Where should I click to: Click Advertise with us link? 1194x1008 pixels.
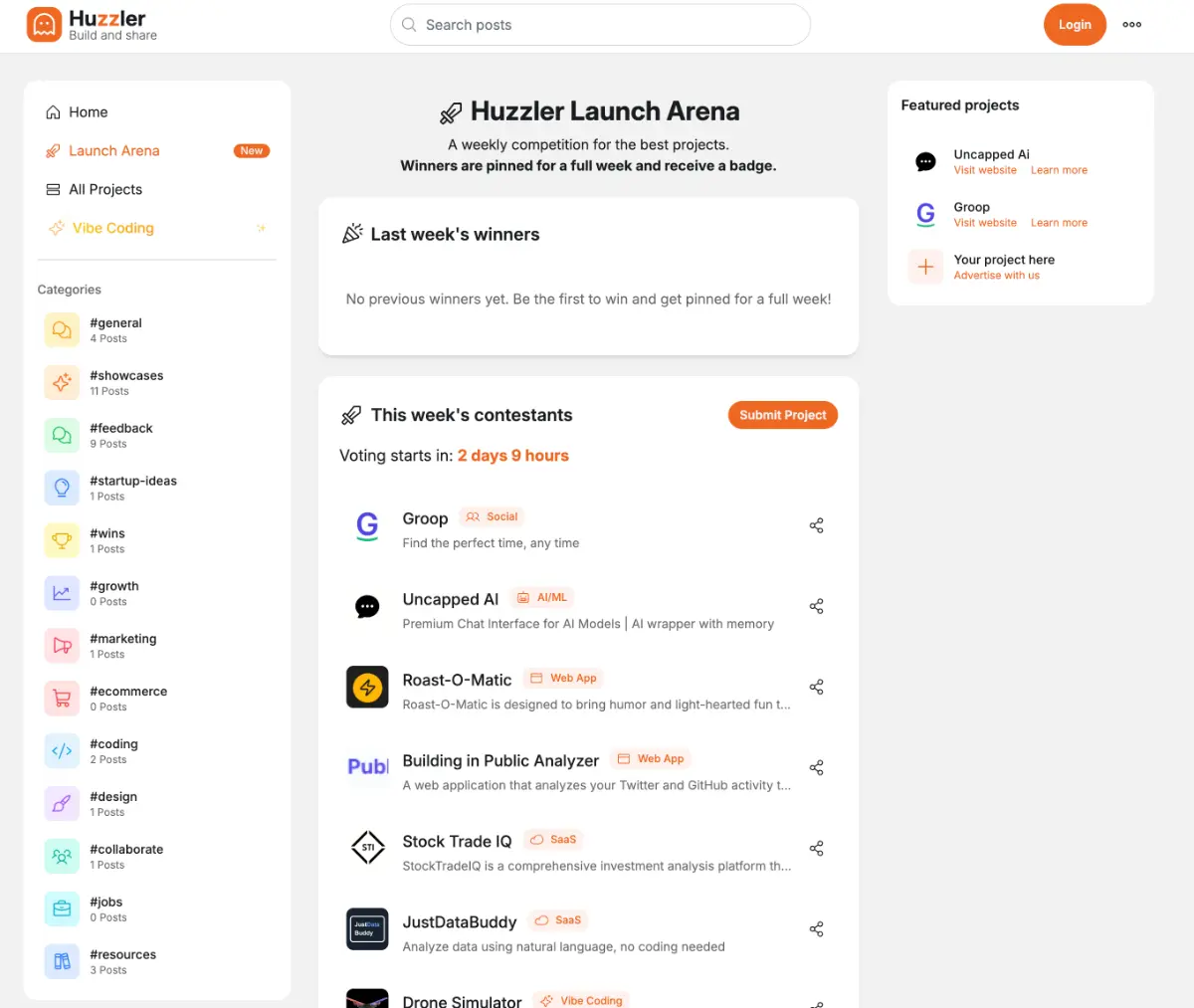(997, 276)
